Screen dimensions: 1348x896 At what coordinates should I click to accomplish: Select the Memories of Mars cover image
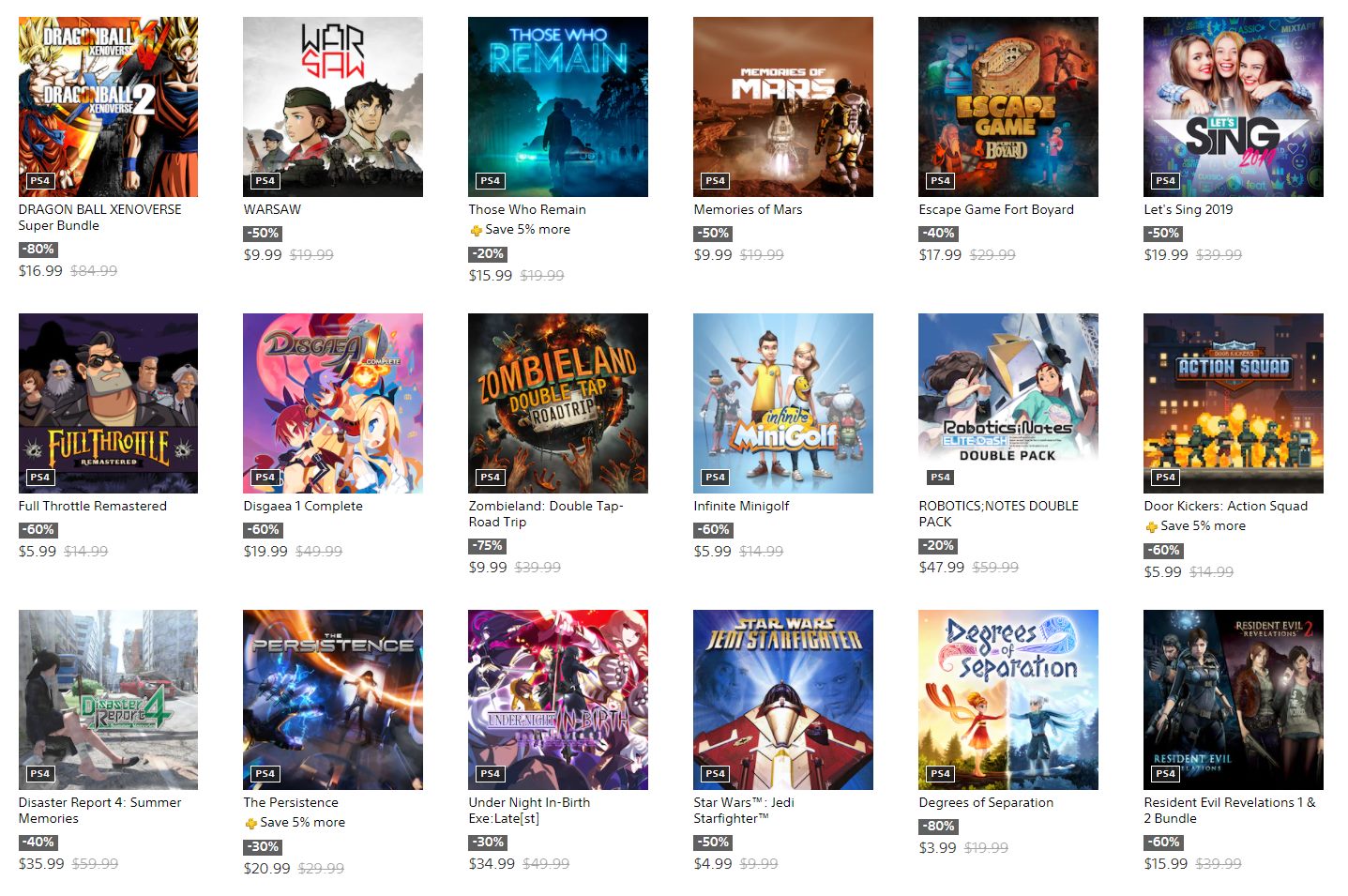[x=783, y=107]
